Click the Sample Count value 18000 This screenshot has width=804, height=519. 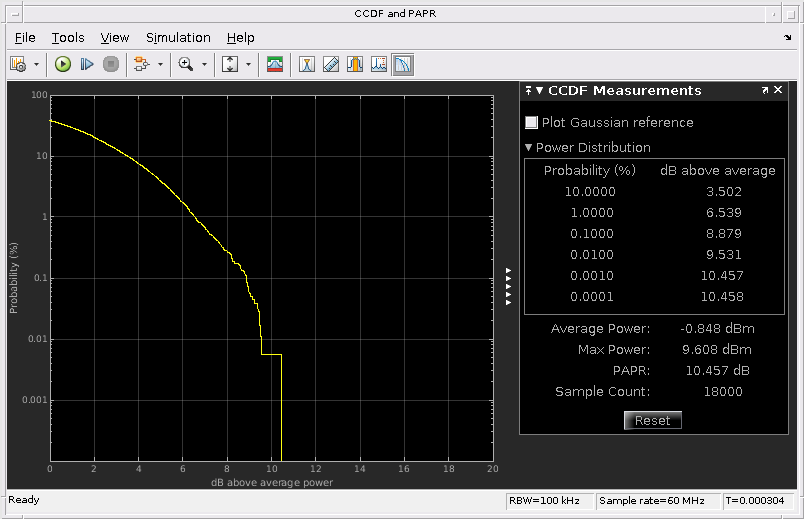pyautogui.click(x=723, y=392)
